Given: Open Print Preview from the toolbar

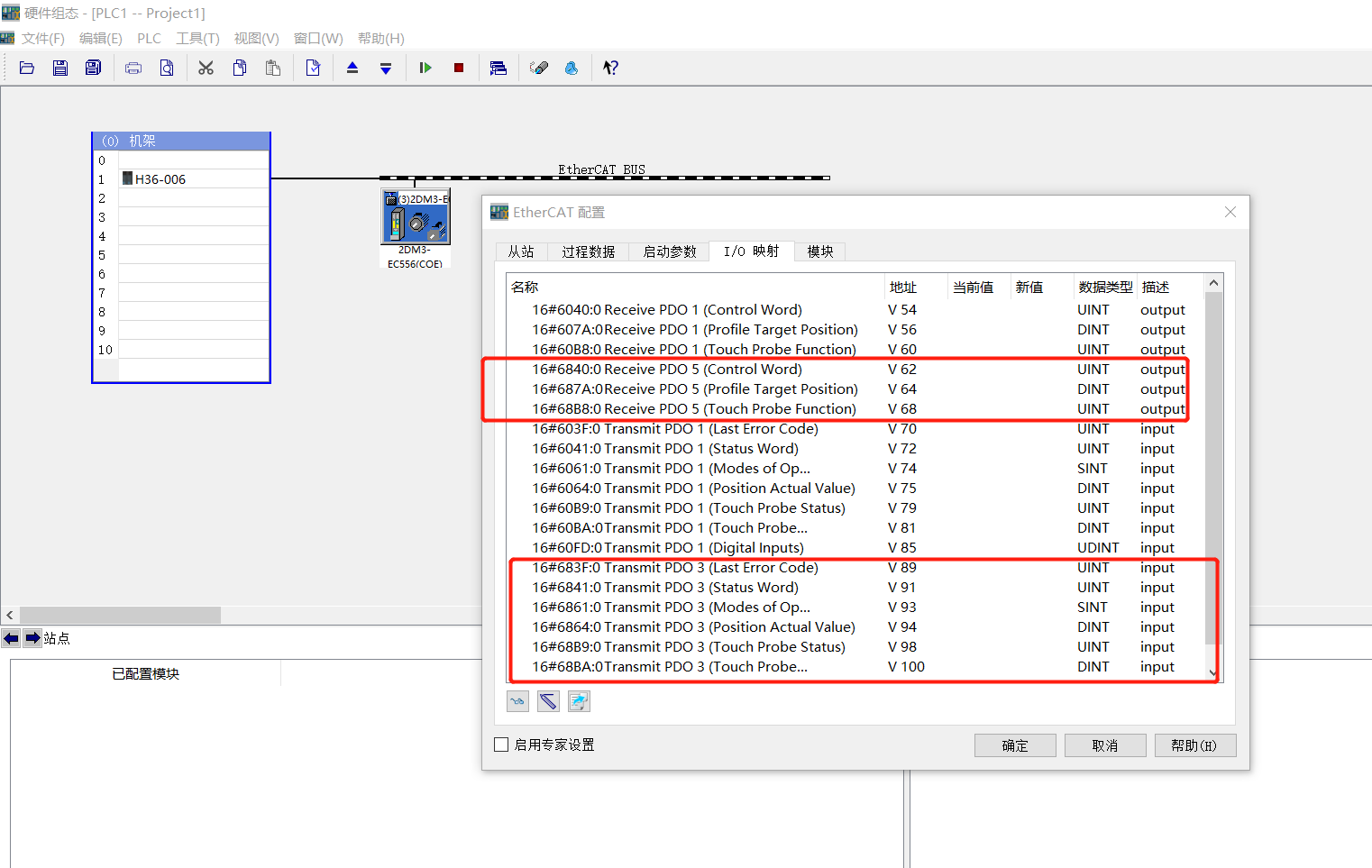Looking at the screenshot, I should [x=167, y=68].
